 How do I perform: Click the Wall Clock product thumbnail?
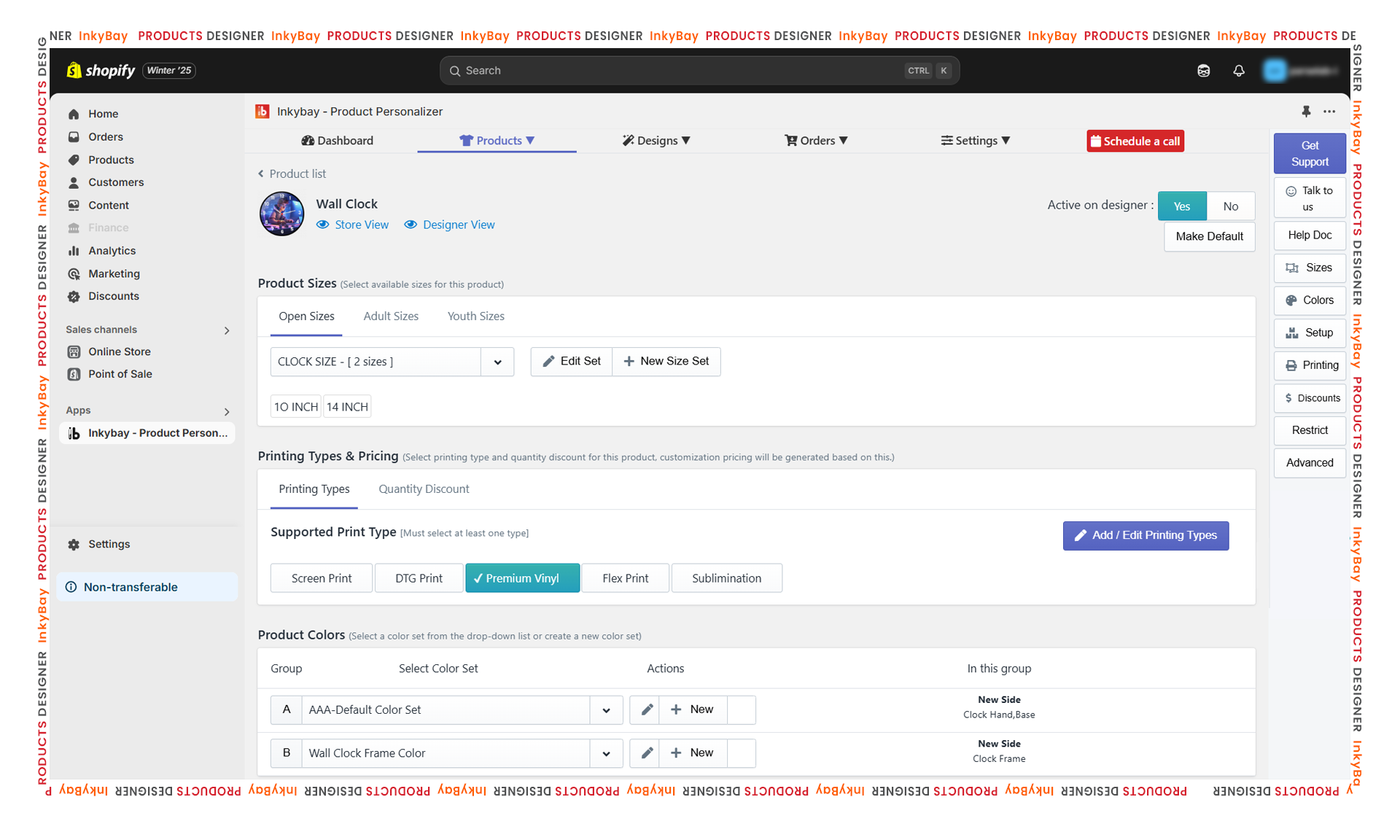click(x=281, y=214)
